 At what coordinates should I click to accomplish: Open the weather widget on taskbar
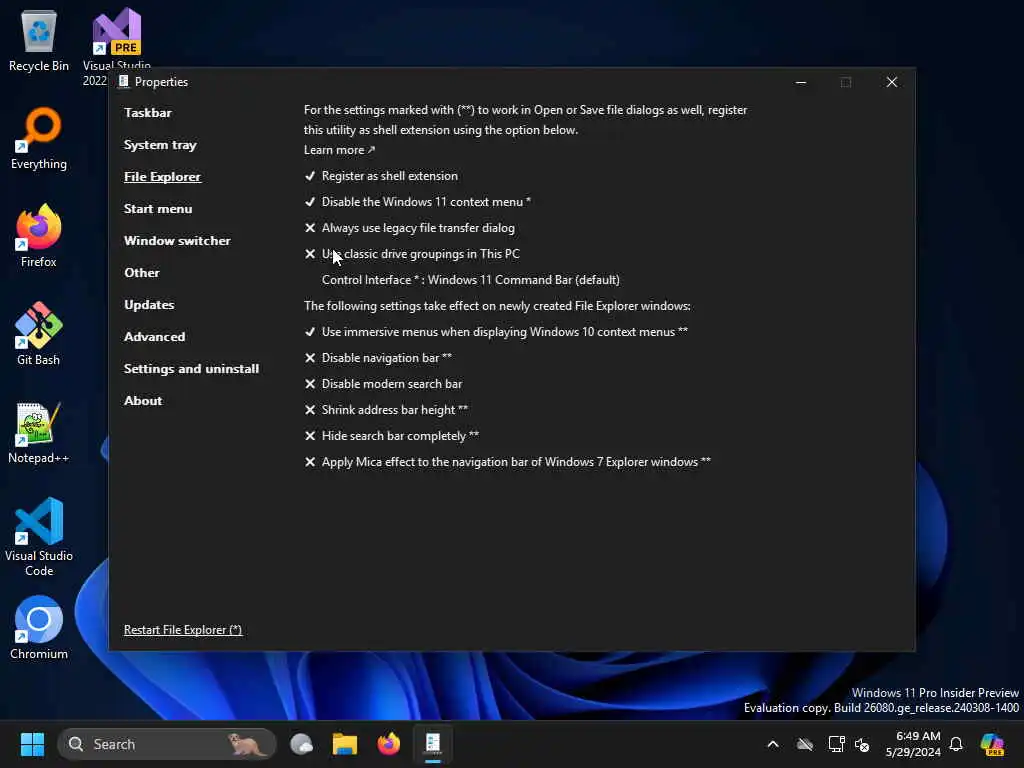click(x=301, y=744)
